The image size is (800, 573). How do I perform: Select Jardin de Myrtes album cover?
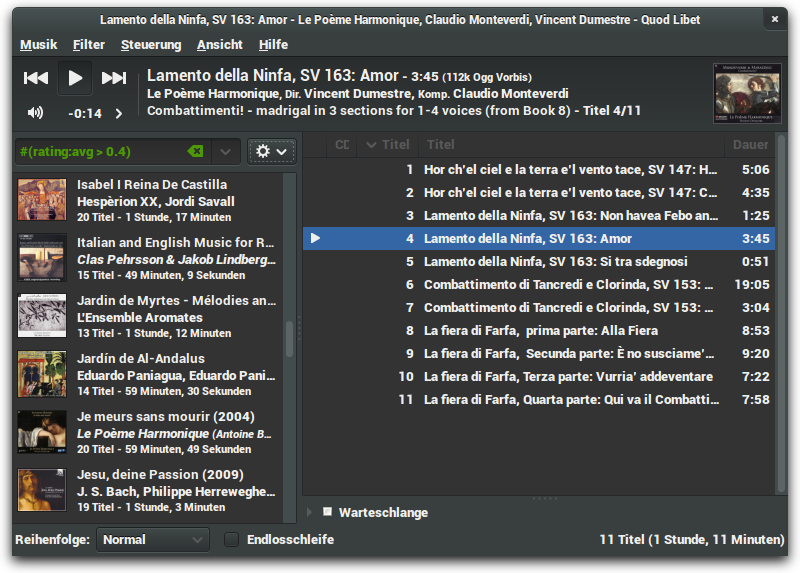pos(42,315)
